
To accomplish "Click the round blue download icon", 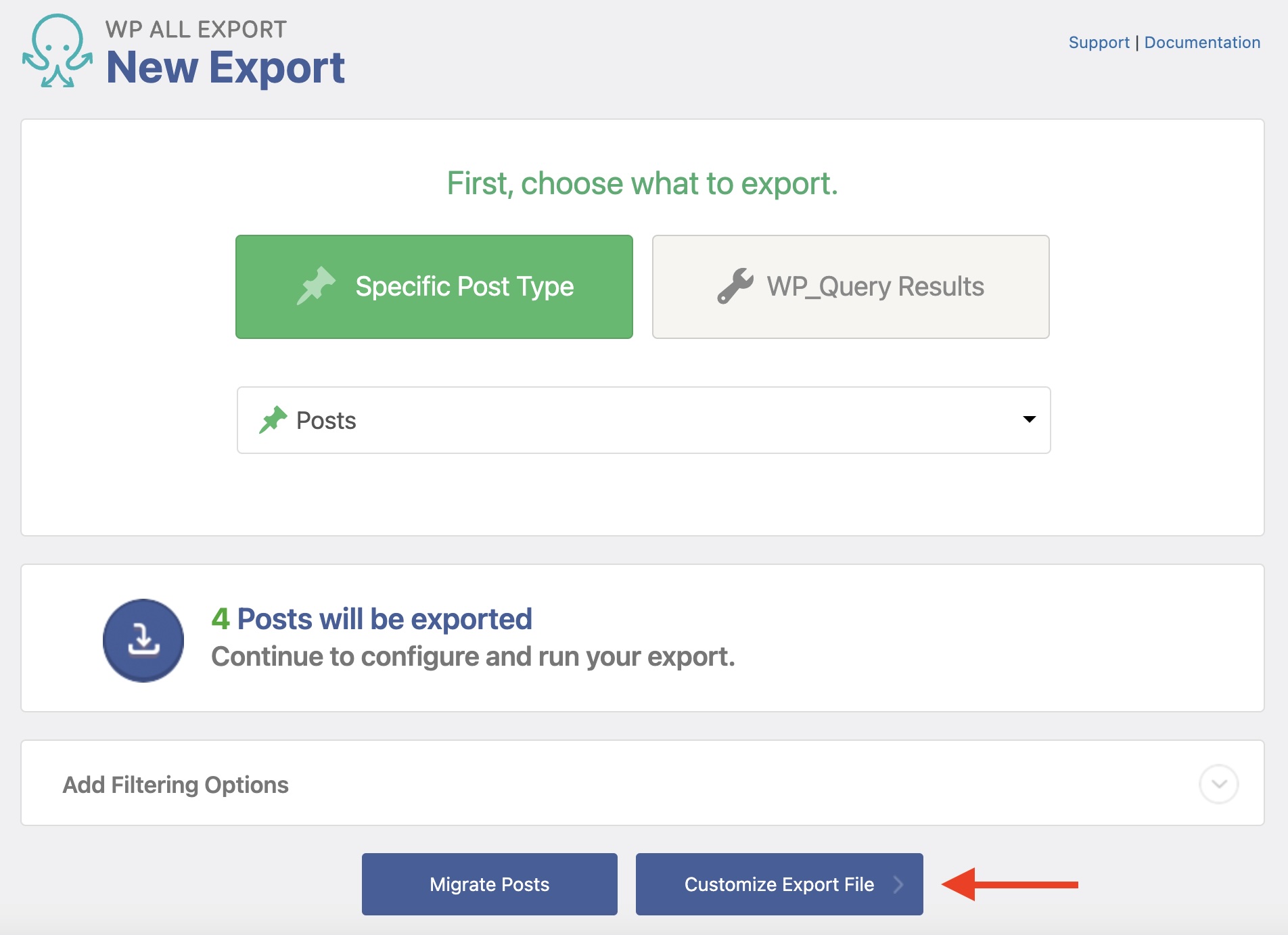I will point(143,640).
